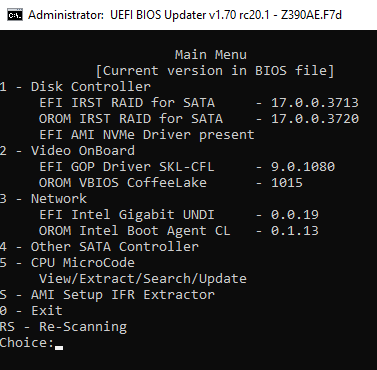Screen dimensions: 377x370
Task: Click the Re-Scanning menu entry
Action: click(63, 327)
